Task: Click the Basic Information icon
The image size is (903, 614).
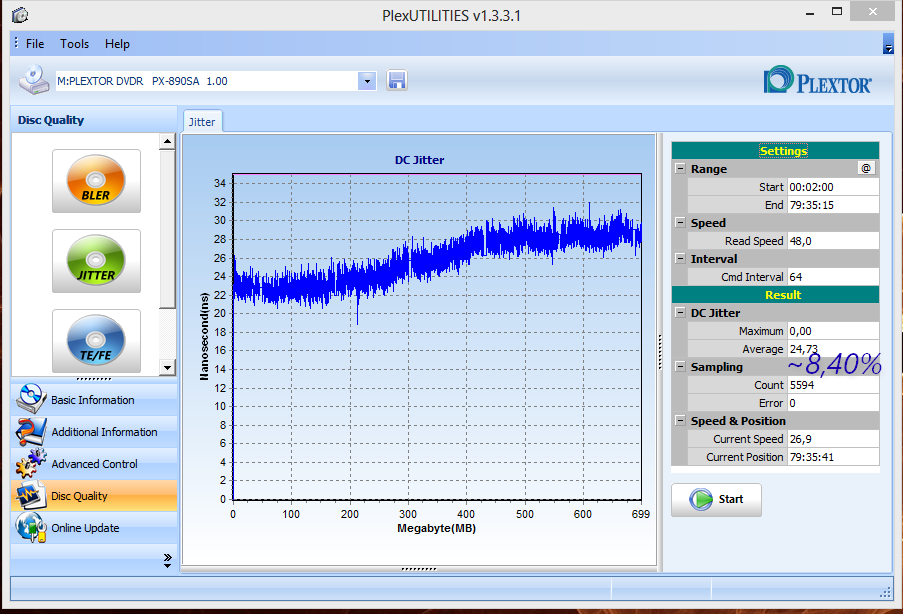Action: [31, 399]
